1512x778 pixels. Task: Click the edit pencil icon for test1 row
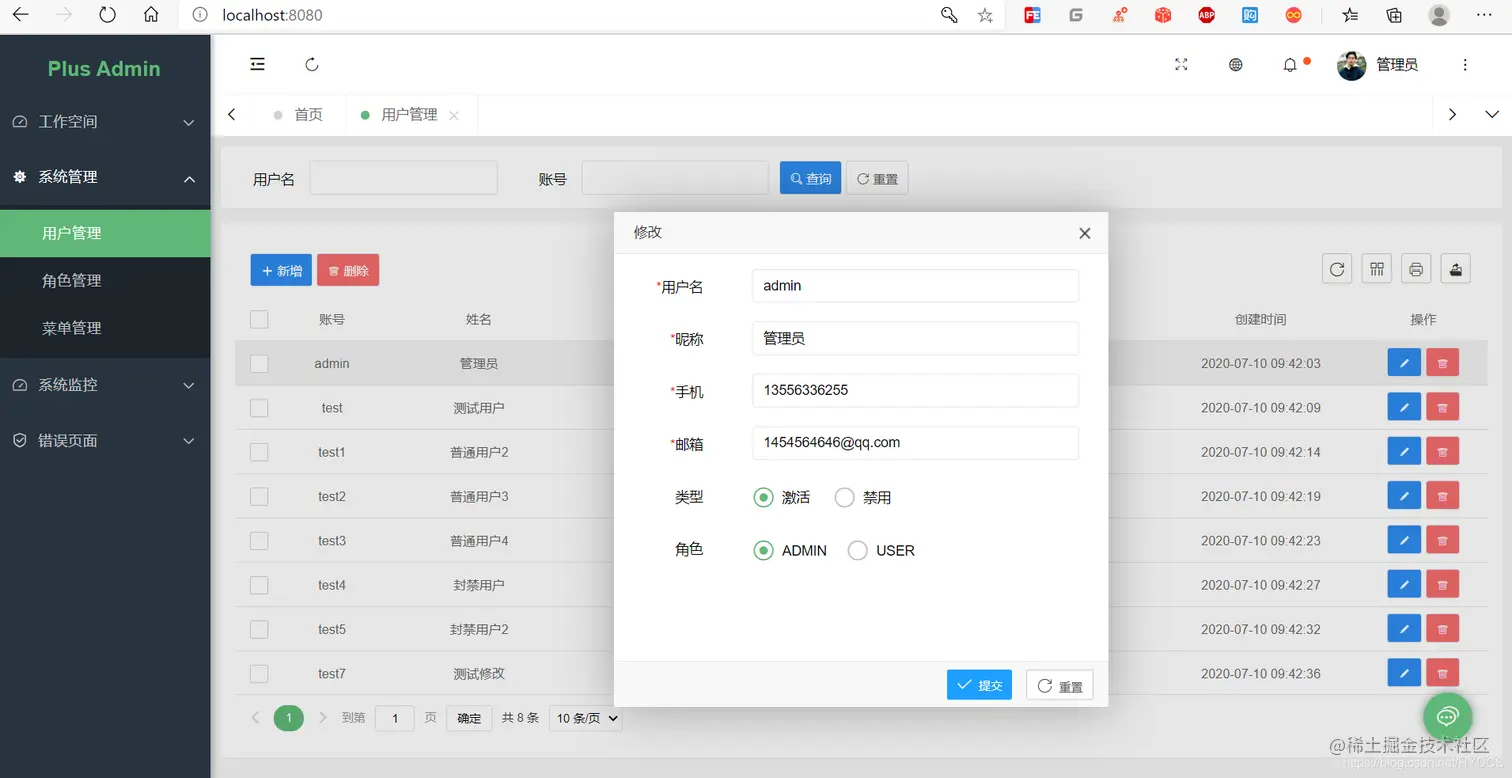coord(1404,451)
